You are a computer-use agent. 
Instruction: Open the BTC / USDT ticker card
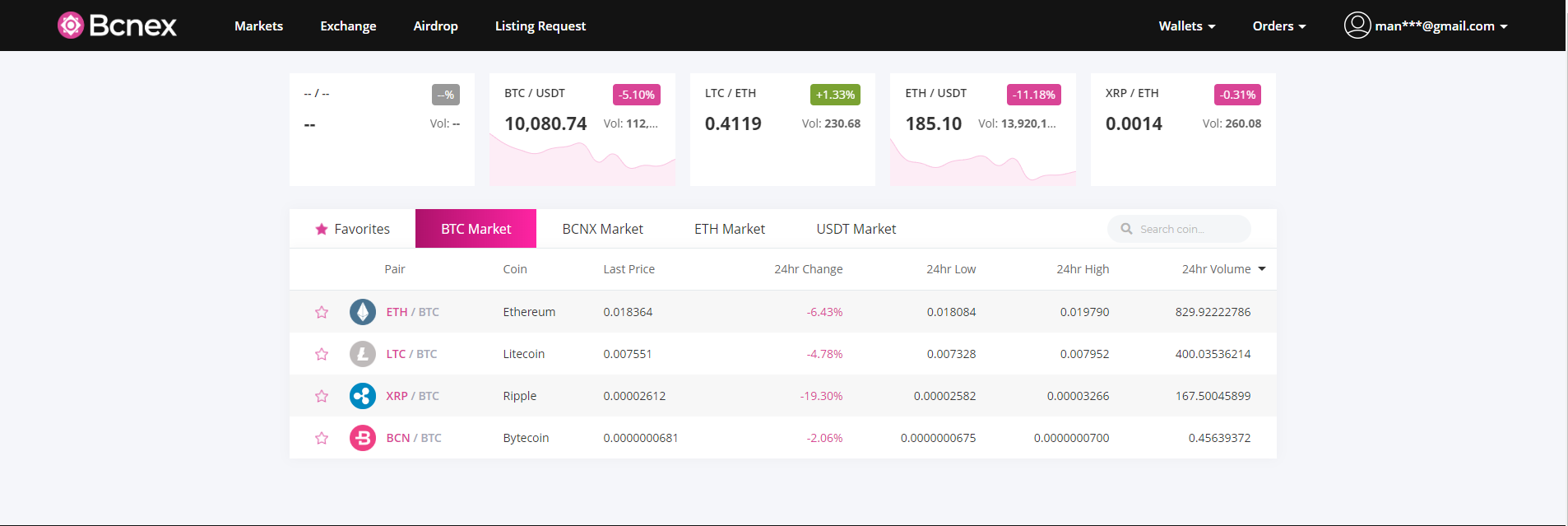[582, 129]
